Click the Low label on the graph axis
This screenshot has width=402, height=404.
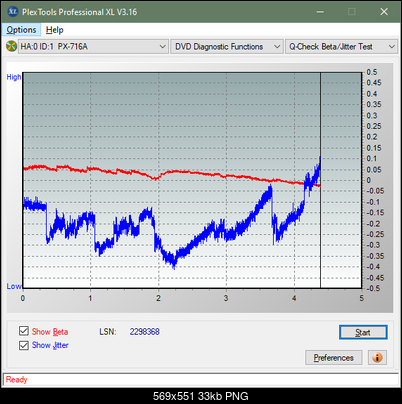tap(14, 286)
